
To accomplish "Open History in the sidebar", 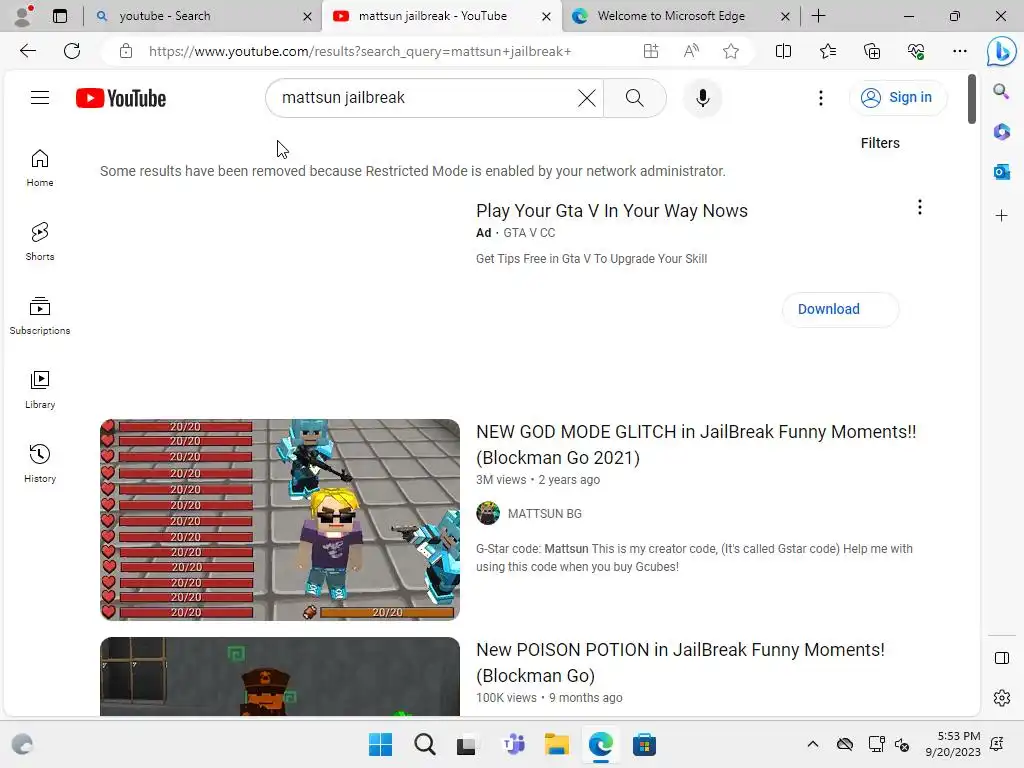I will 40,464.
